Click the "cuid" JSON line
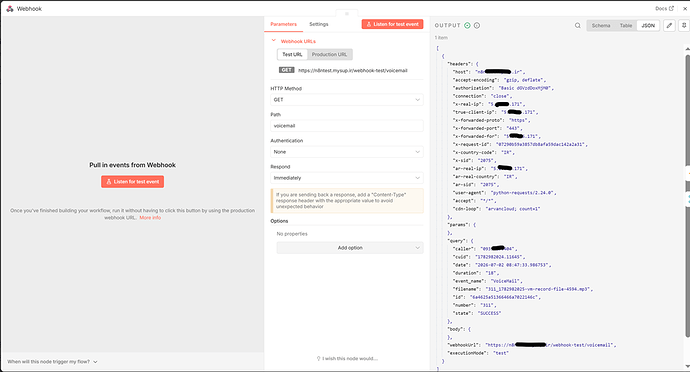Screen dimensions: 690x372 [x=488, y=257]
